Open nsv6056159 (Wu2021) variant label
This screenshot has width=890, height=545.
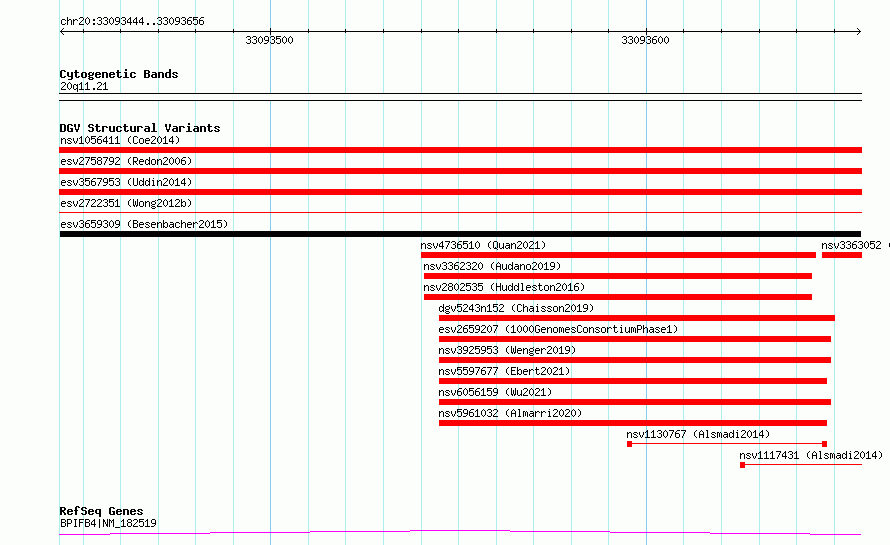pos(495,392)
